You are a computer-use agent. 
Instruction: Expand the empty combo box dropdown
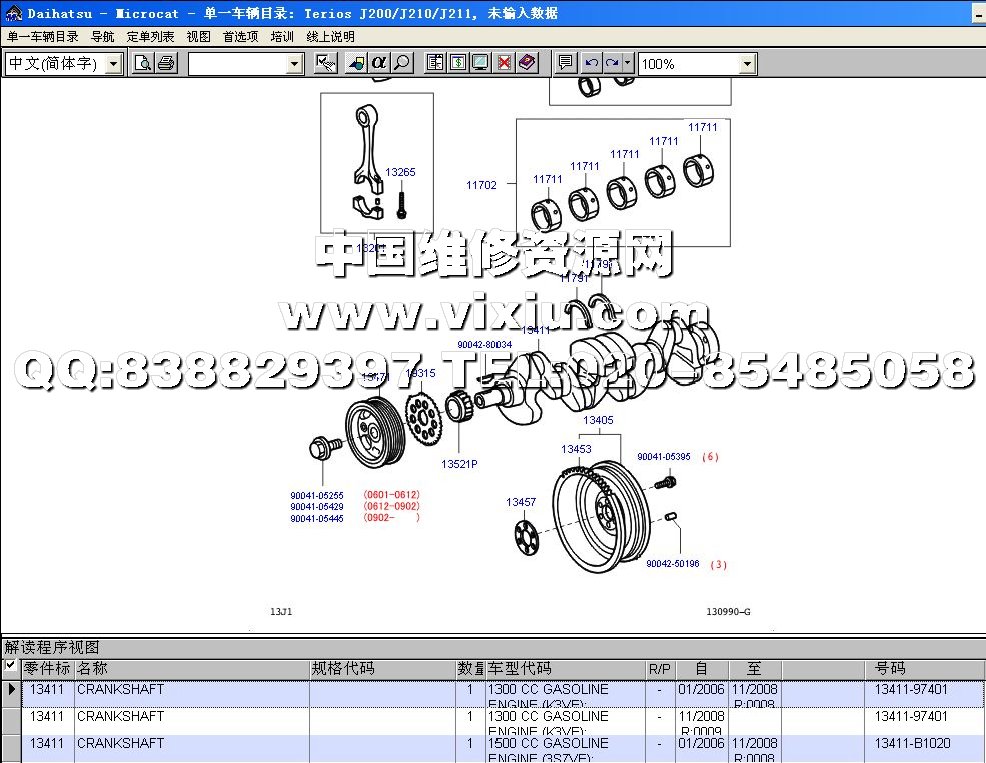[x=294, y=64]
